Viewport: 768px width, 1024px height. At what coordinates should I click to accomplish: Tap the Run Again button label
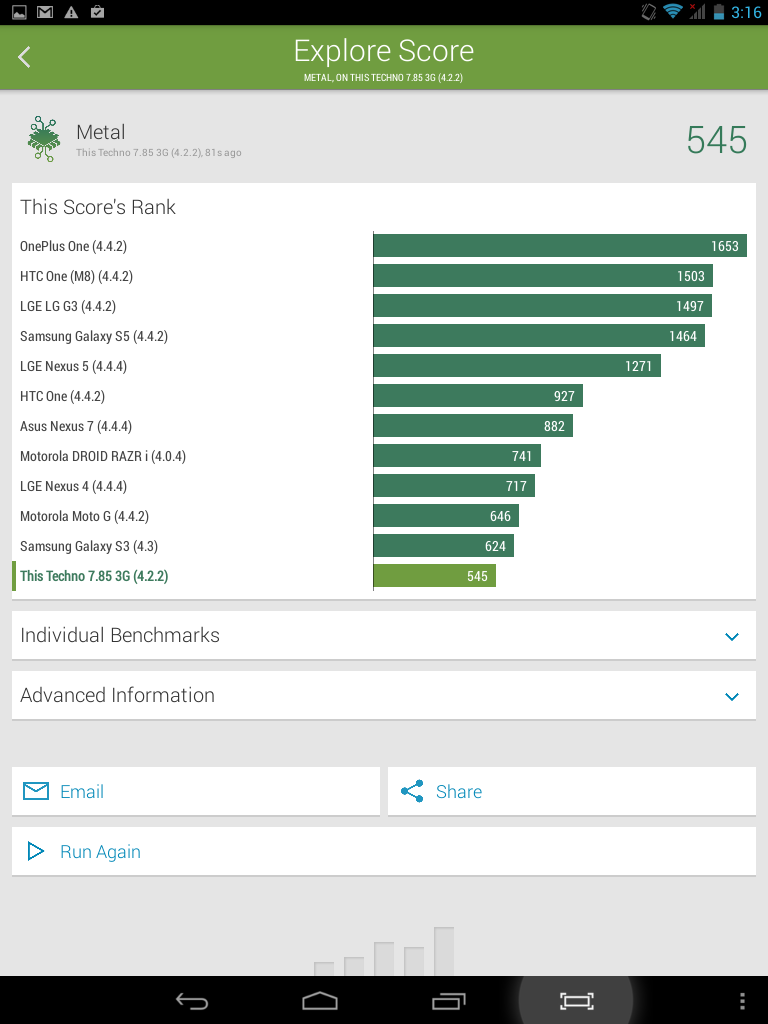click(101, 852)
